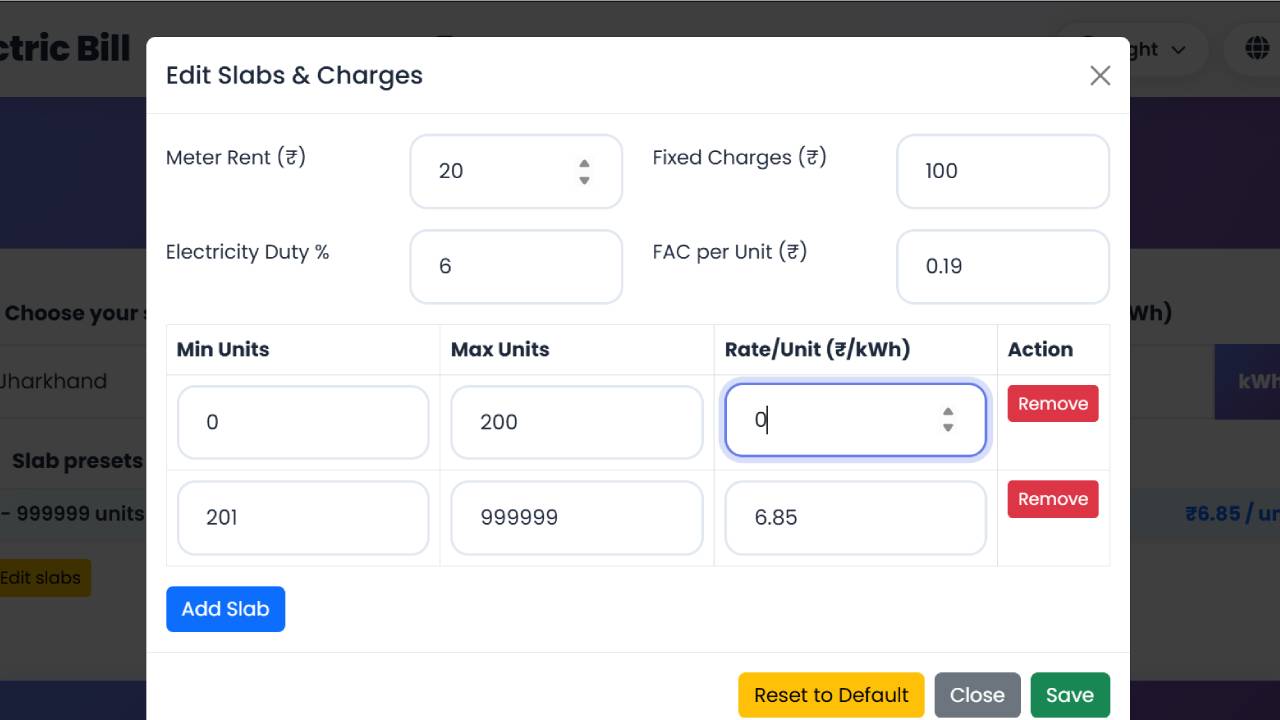Close the dialog using the X icon
Viewport: 1280px width, 720px height.
(x=1100, y=75)
